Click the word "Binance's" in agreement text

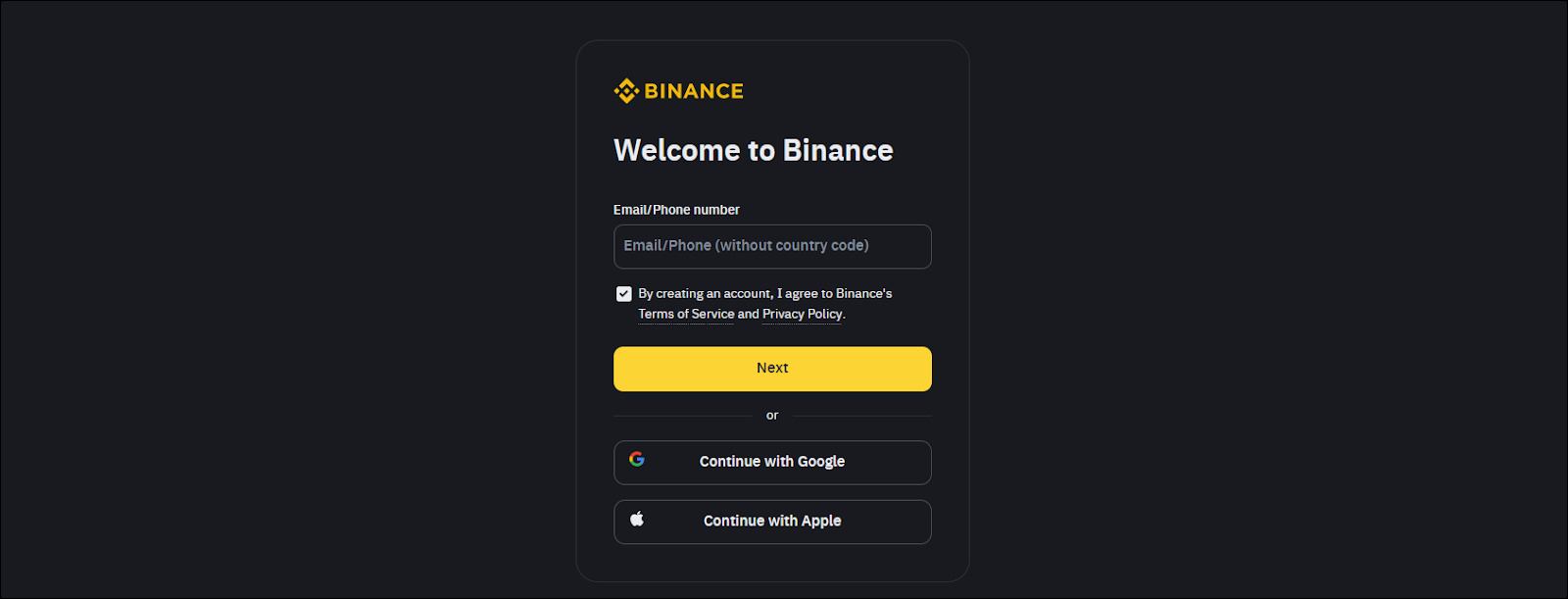(863, 294)
